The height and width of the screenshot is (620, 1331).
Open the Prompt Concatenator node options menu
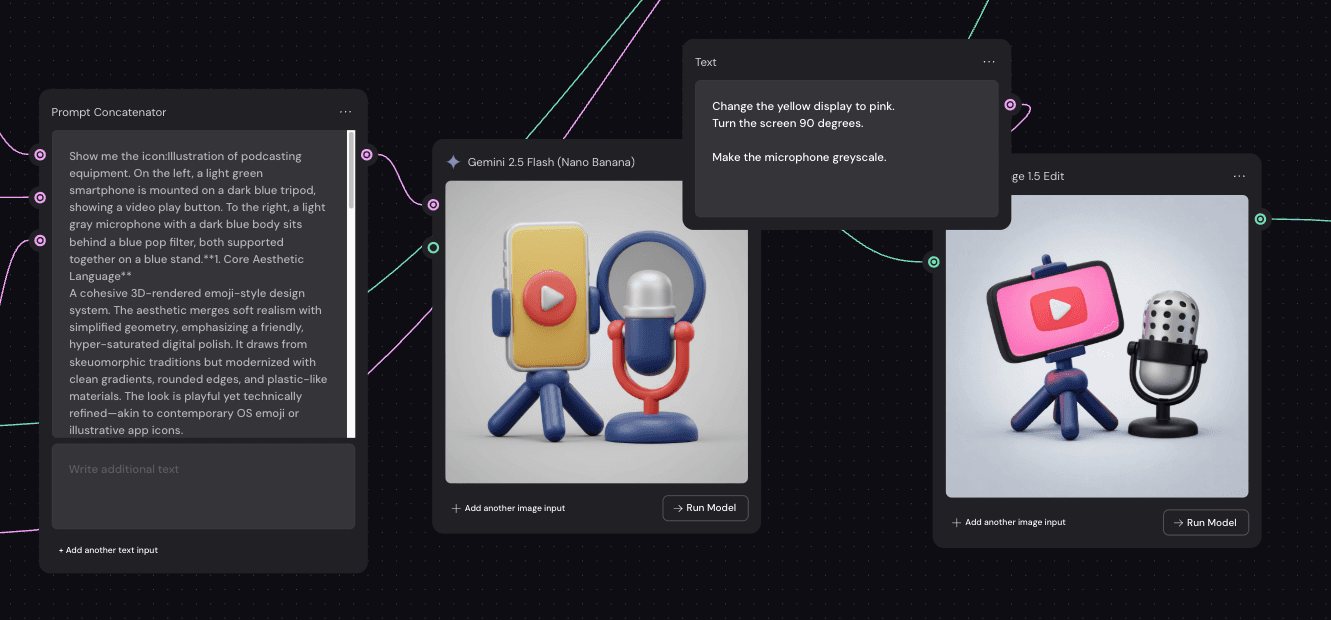point(345,112)
